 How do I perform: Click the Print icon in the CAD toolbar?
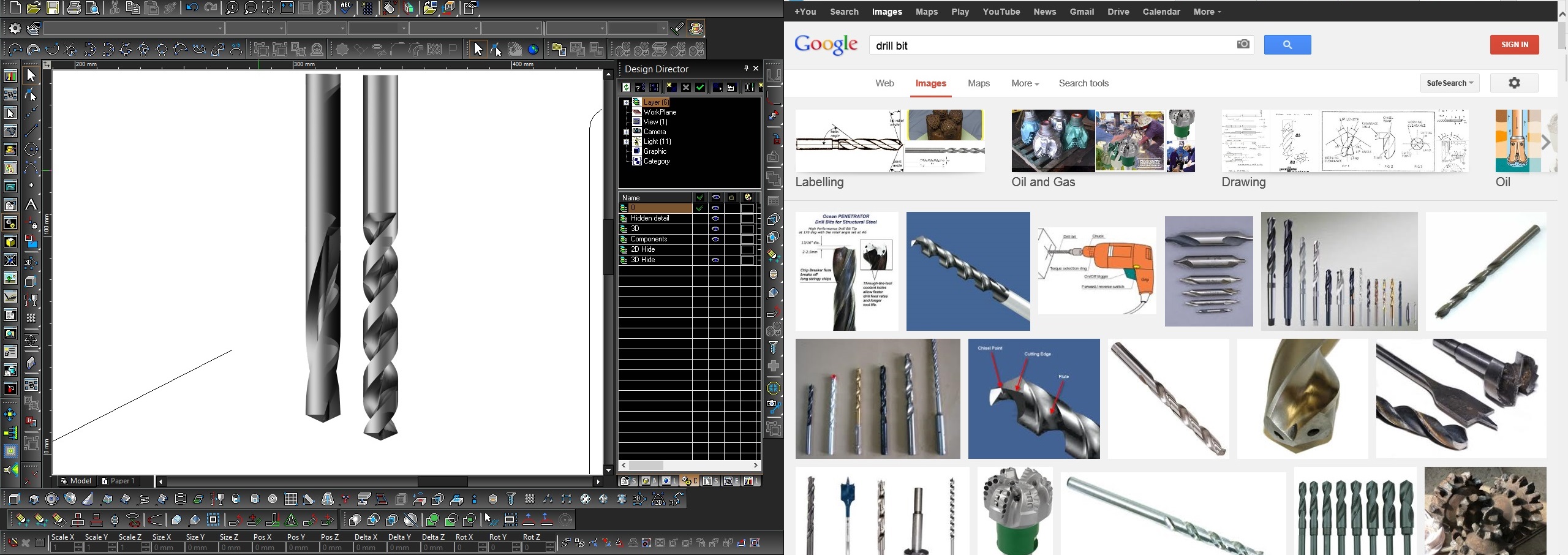click(x=73, y=8)
